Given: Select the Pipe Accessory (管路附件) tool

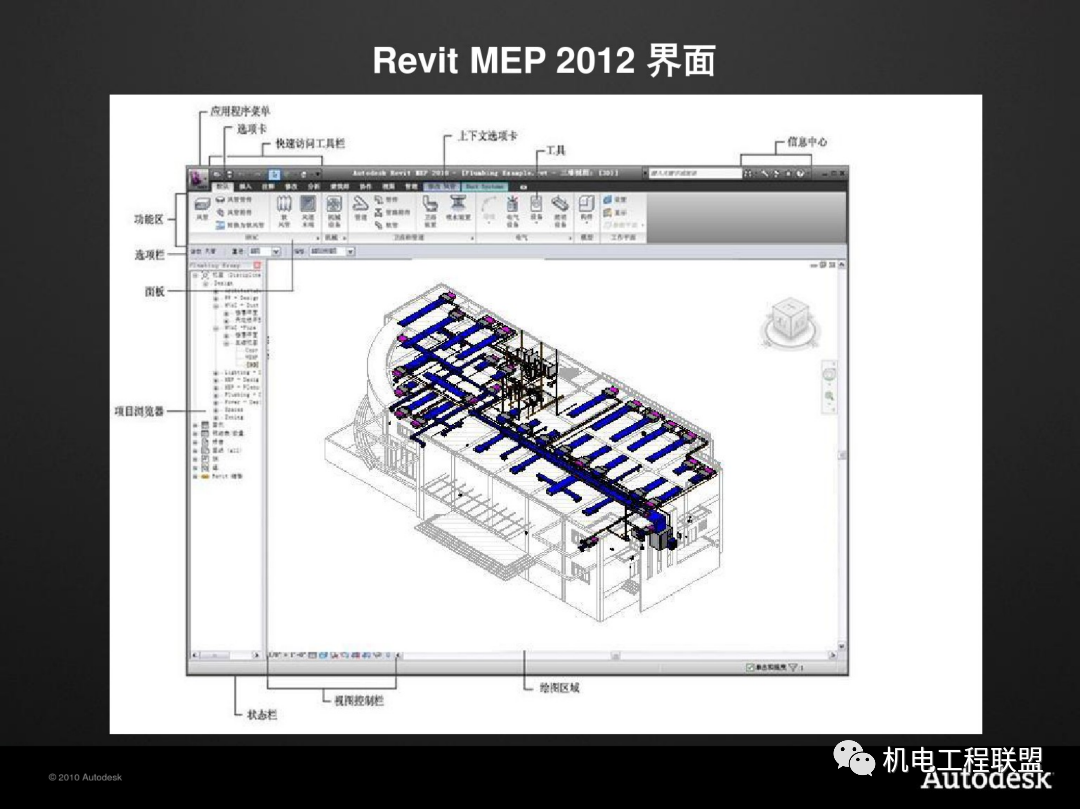Looking at the screenshot, I should coord(392,212).
